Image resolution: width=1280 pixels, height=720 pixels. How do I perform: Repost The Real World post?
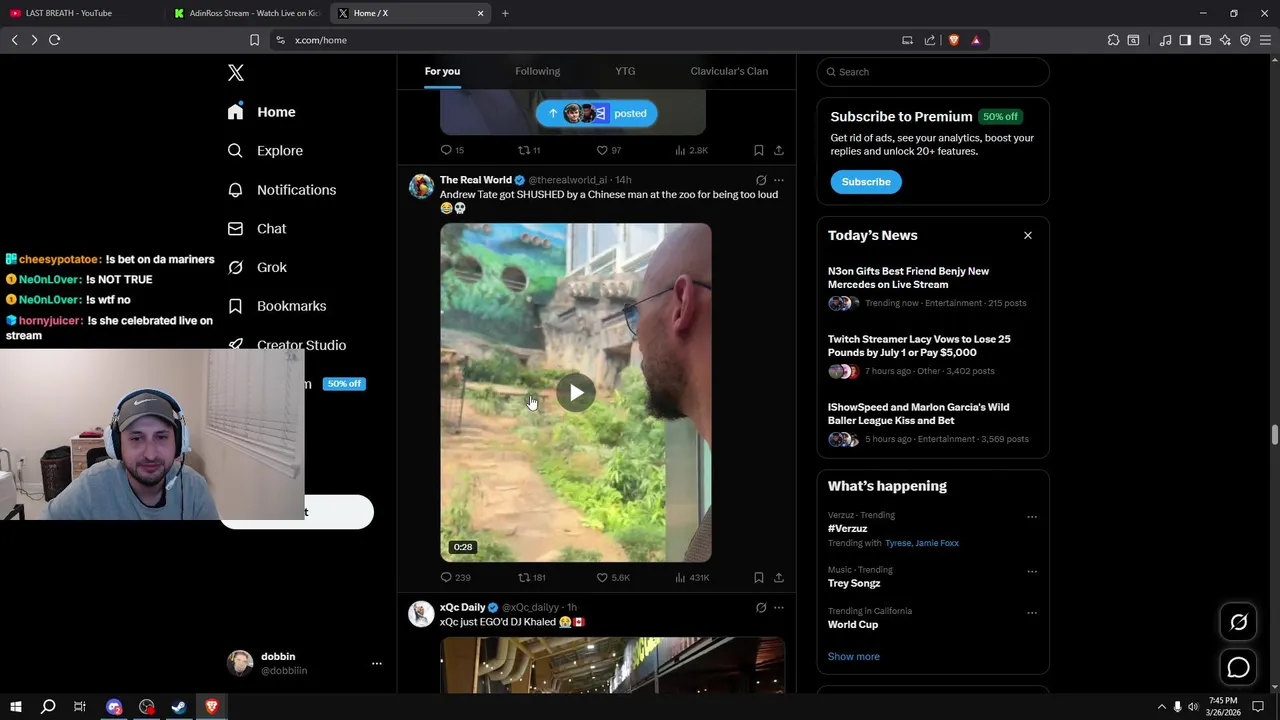[531, 577]
